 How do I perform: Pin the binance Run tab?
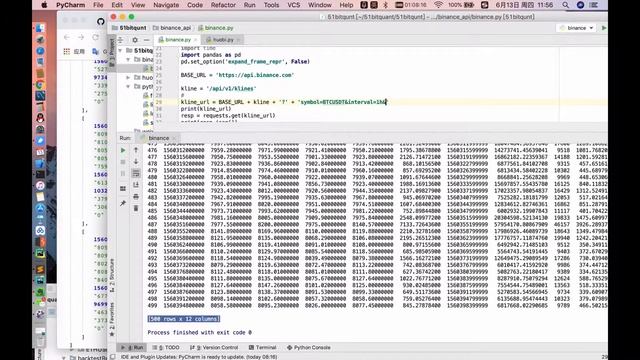[123, 203]
